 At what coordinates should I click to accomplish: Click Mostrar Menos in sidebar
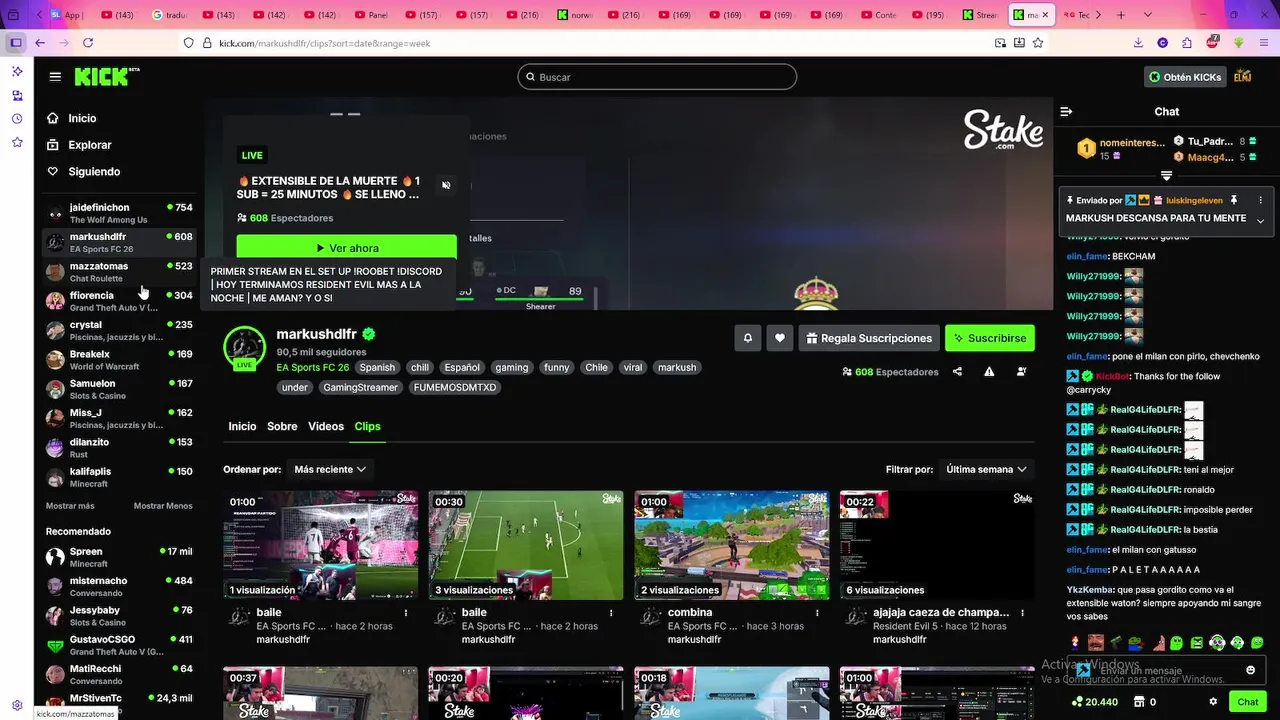[163, 506]
